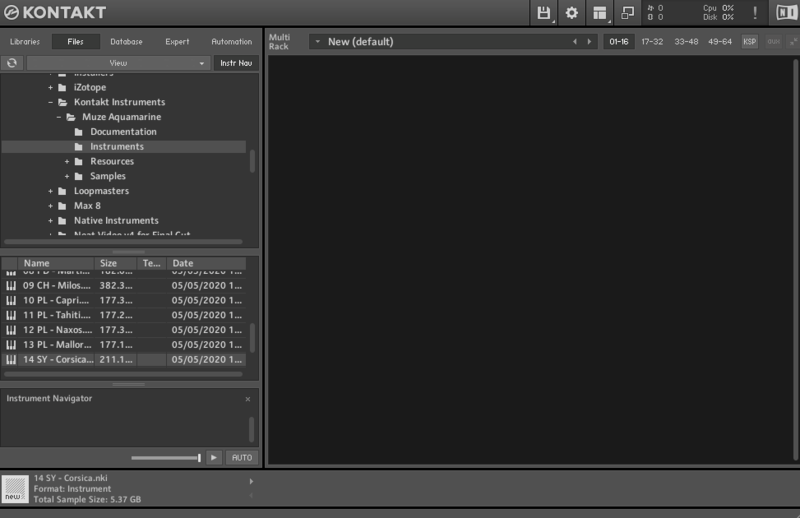
Task: Click the folder tree vertical scrollbar
Action: (x=252, y=161)
